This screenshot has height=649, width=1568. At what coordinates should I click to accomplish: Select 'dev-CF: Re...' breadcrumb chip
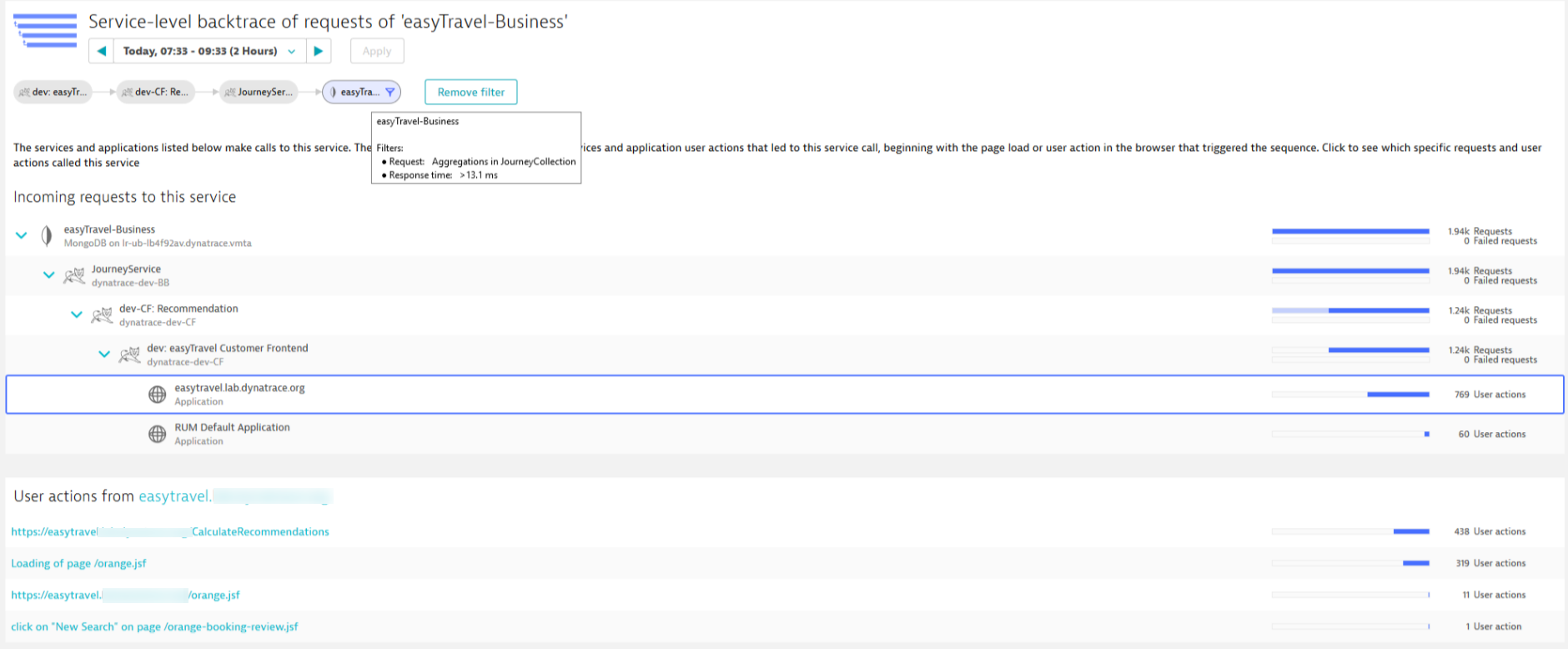point(155,92)
